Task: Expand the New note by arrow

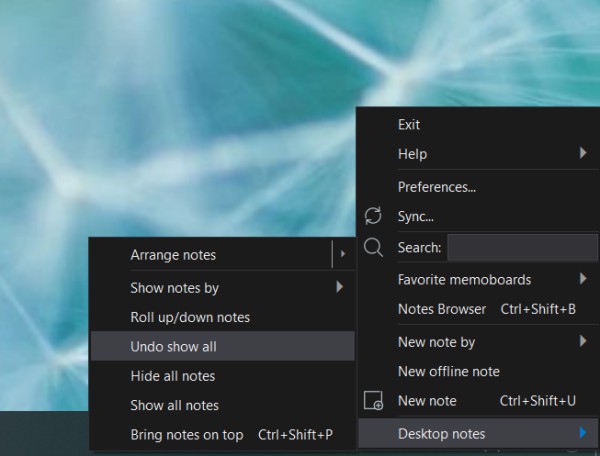Action: (x=583, y=341)
